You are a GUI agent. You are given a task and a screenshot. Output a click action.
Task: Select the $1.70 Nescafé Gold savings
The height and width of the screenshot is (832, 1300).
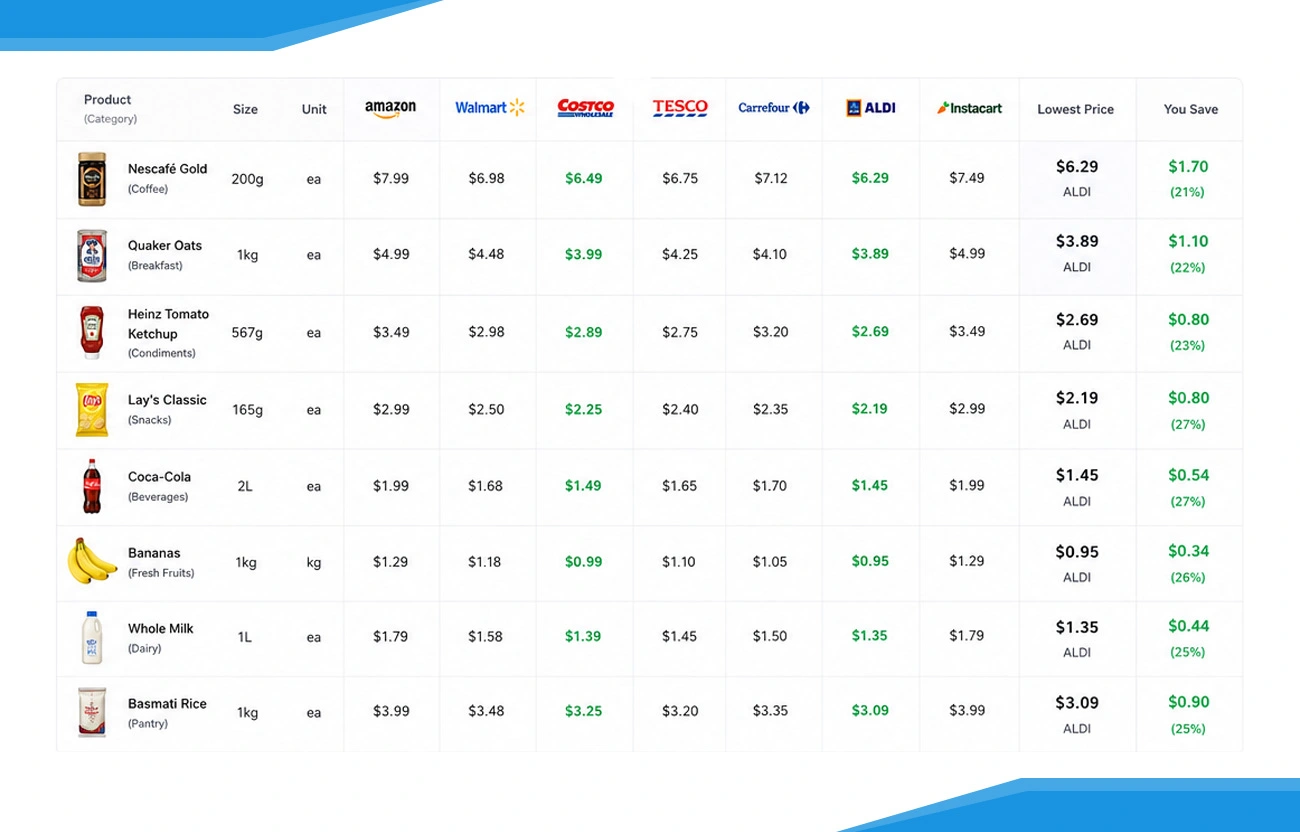coord(1188,167)
